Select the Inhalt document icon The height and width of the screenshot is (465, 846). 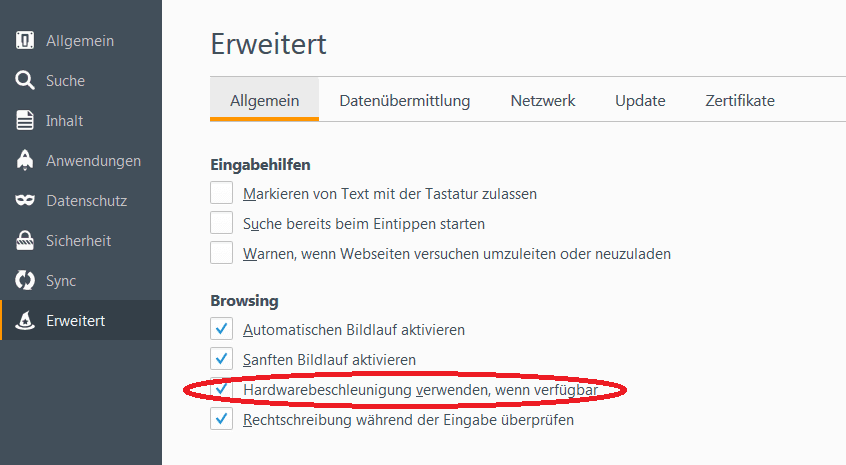tap(25, 120)
